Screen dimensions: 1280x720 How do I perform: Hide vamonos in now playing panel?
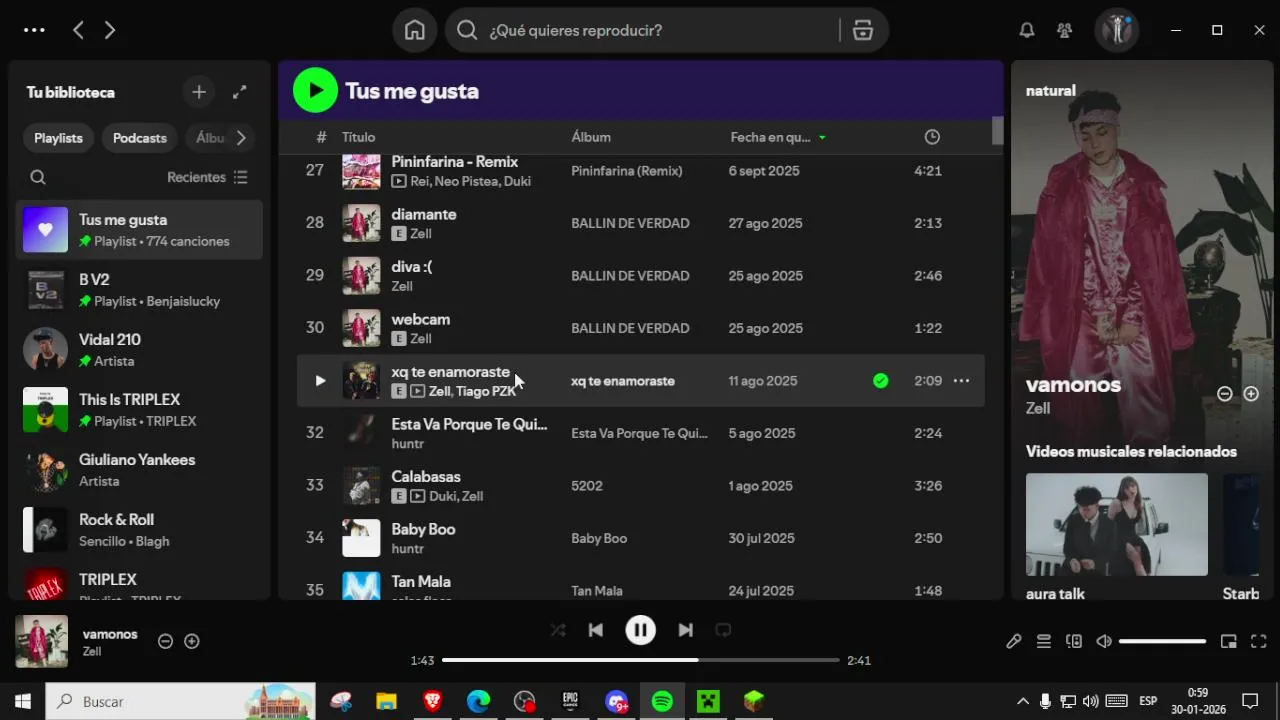[1224, 394]
